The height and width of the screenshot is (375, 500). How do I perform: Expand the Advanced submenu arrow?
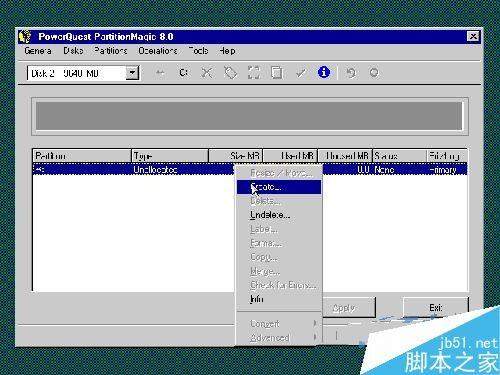pos(315,337)
